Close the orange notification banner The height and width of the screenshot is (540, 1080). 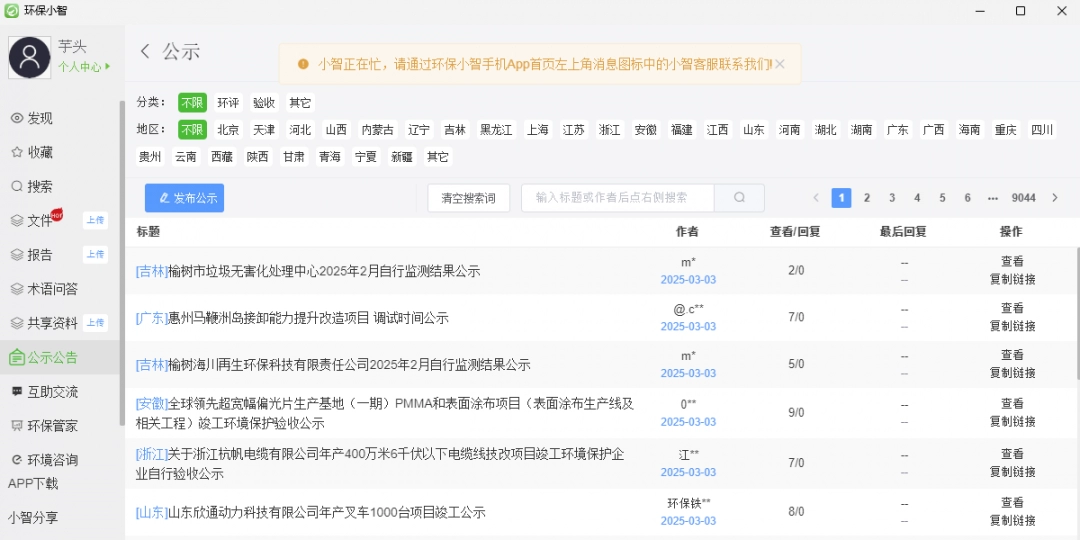780,64
